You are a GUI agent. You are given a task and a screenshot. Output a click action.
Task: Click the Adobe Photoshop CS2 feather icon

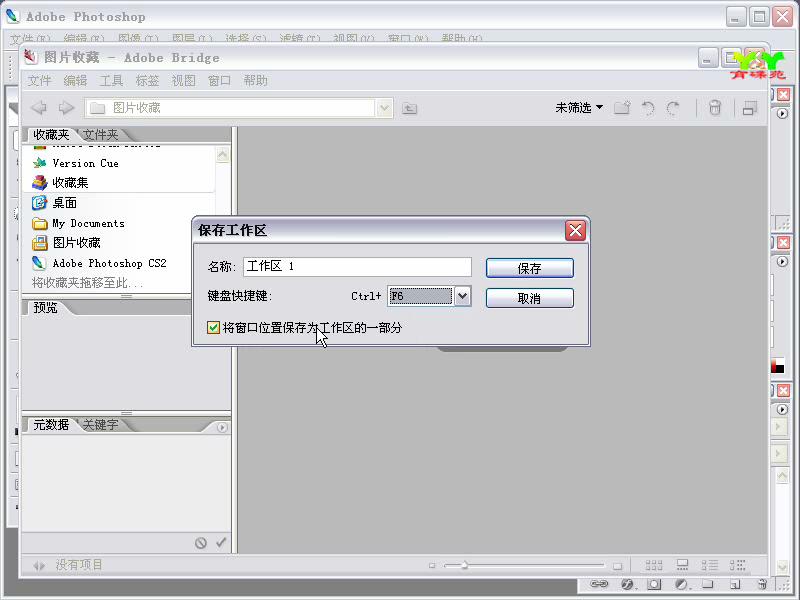[39, 263]
